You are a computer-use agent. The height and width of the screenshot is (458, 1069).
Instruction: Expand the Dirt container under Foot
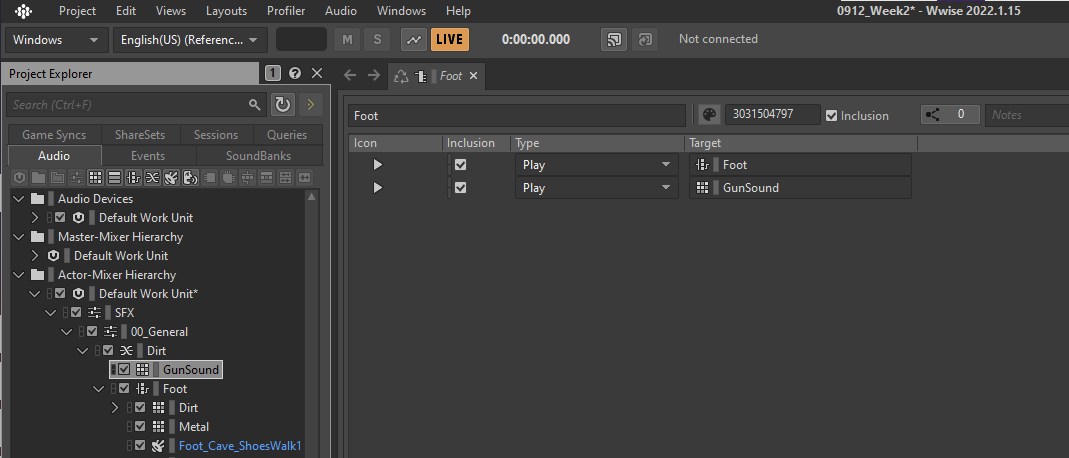115,408
